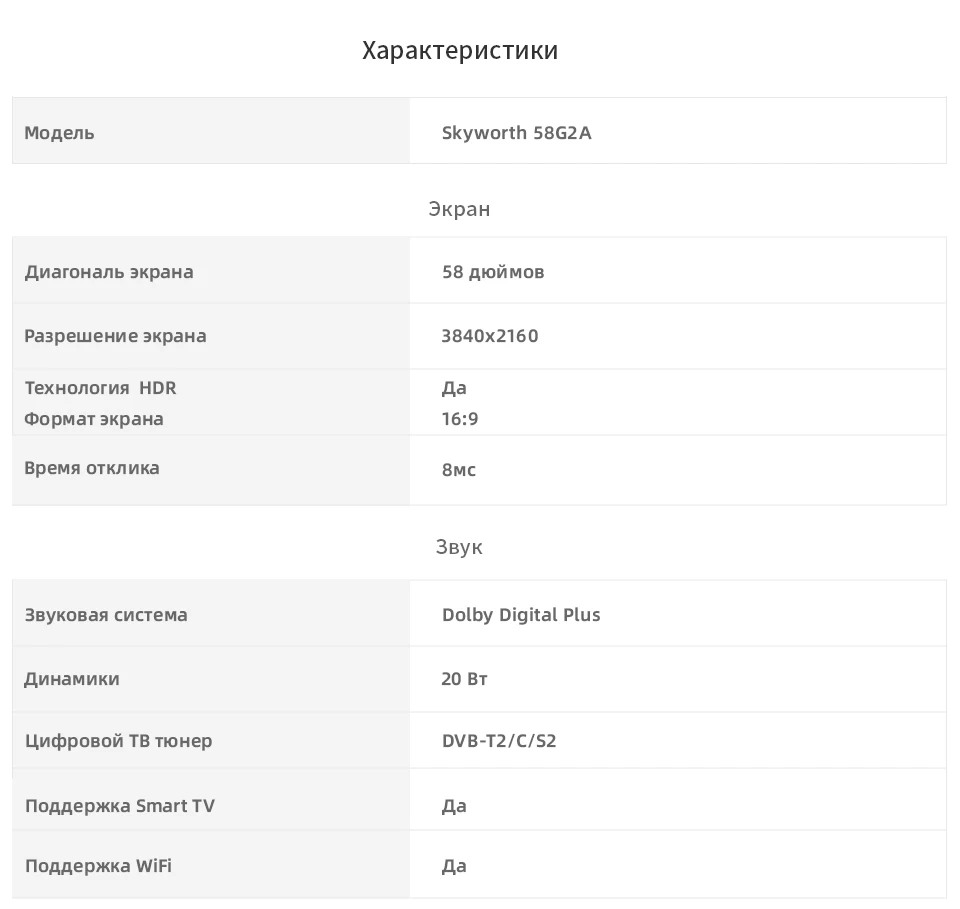Select the Dolby Digital Plus value
The height and width of the screenshot is (909, 960).
tap(521, 615)
